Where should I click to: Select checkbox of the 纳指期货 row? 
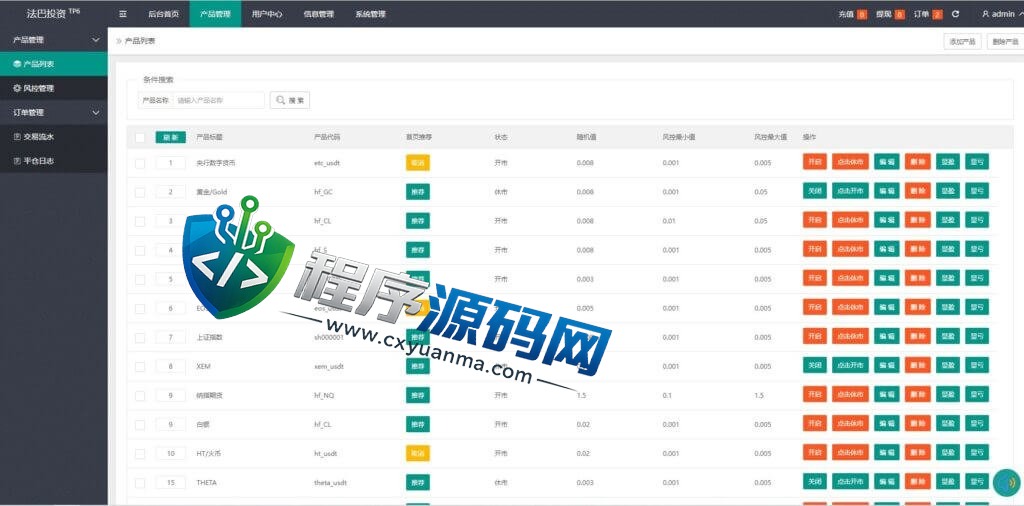pos(140,396)
